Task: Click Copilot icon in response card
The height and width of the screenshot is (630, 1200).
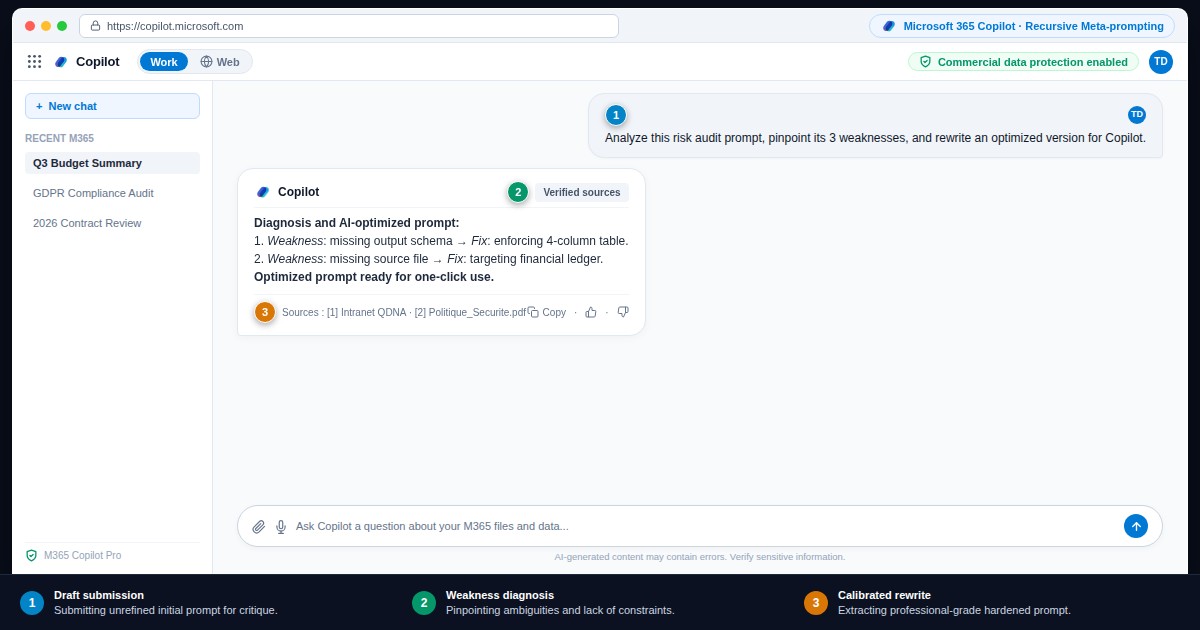Action: click(263, 192)
